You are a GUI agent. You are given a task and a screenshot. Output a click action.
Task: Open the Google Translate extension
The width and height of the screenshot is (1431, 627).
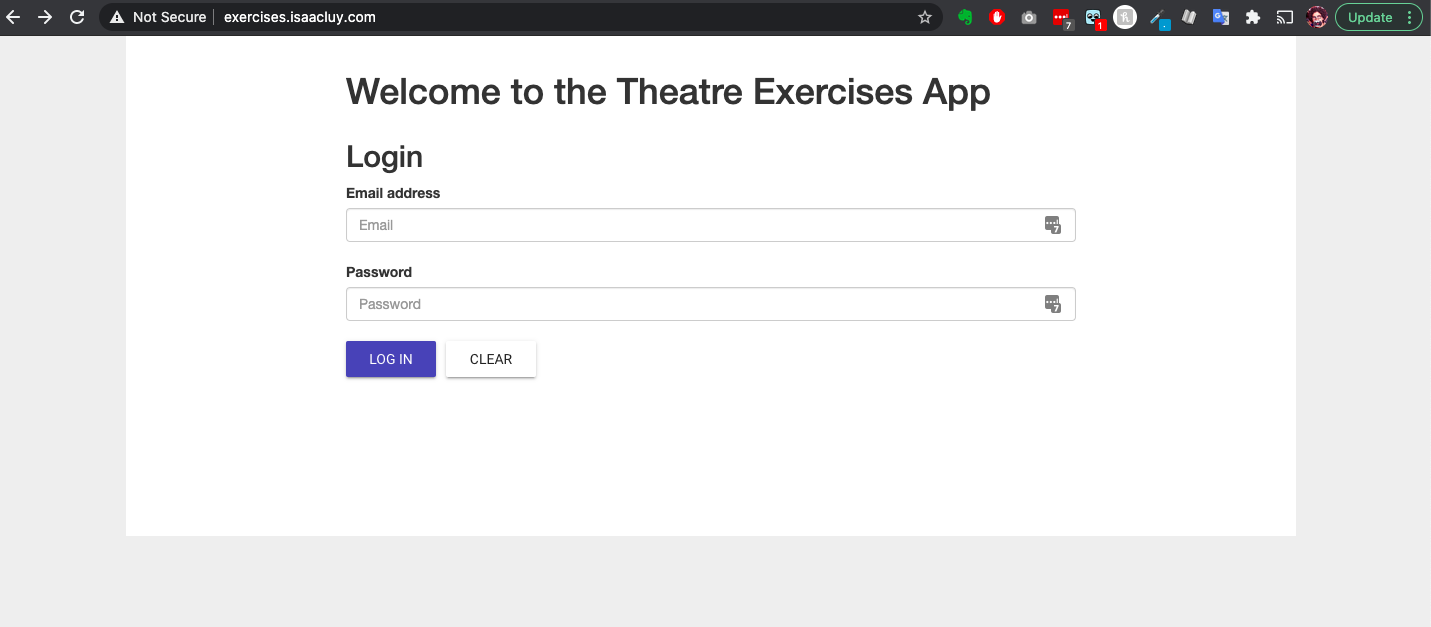coord(1221,17)
